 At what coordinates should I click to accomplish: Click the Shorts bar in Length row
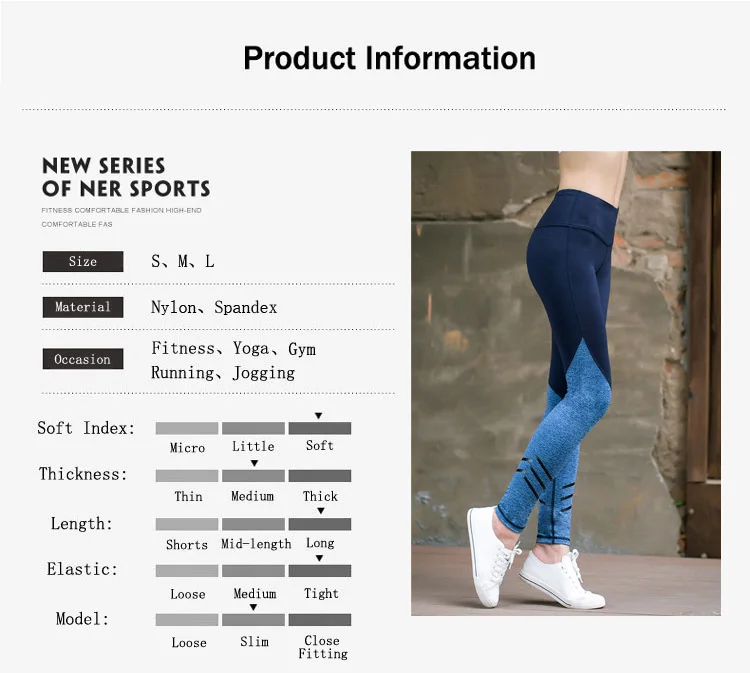[x=187, y=524]
